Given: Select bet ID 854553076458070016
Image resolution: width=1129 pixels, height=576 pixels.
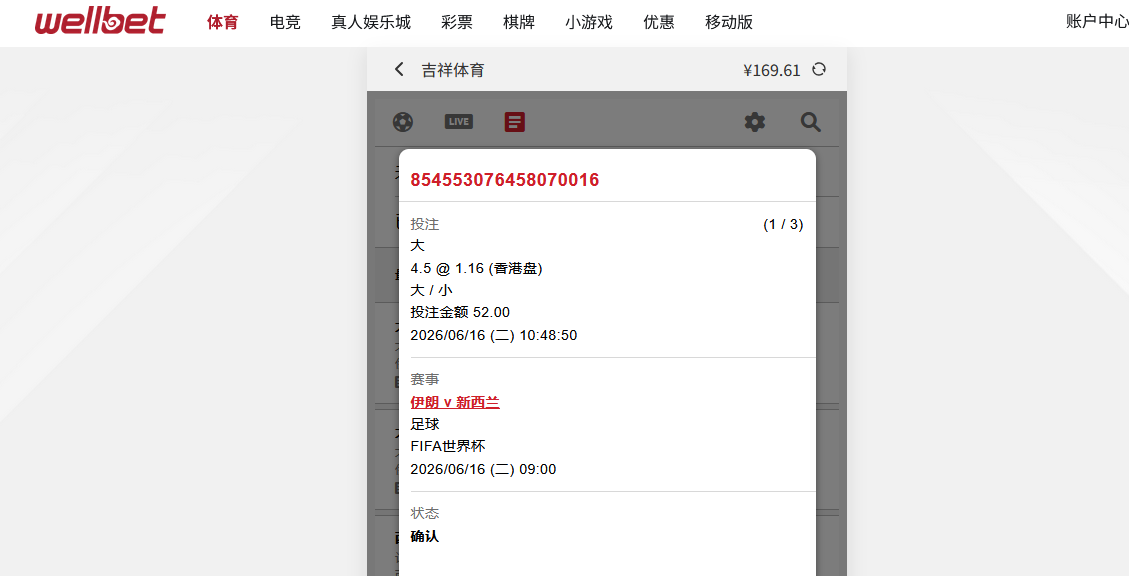Looking at the screenshot, I should [505, 179].
